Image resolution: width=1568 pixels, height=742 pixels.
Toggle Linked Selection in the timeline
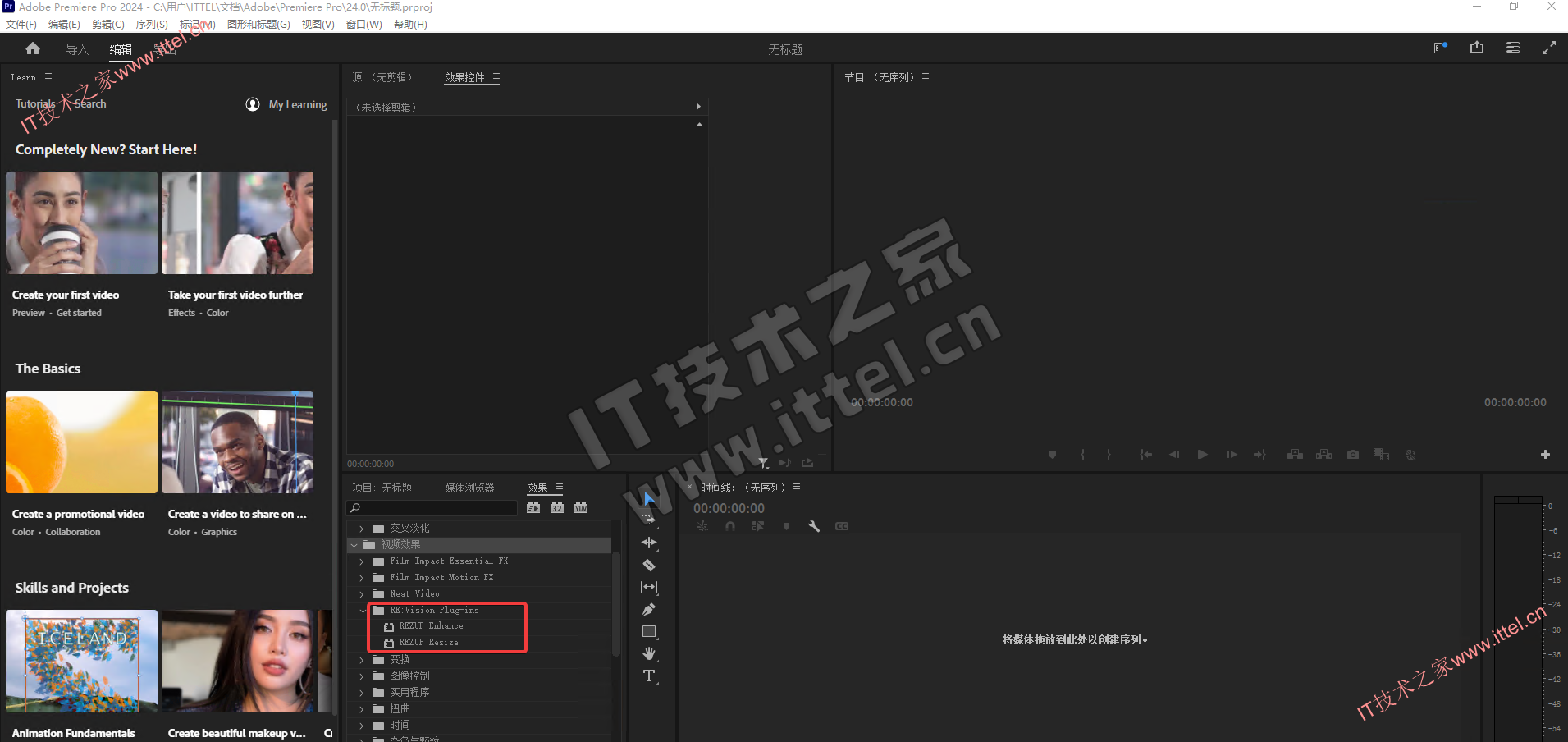coord(758,526)
